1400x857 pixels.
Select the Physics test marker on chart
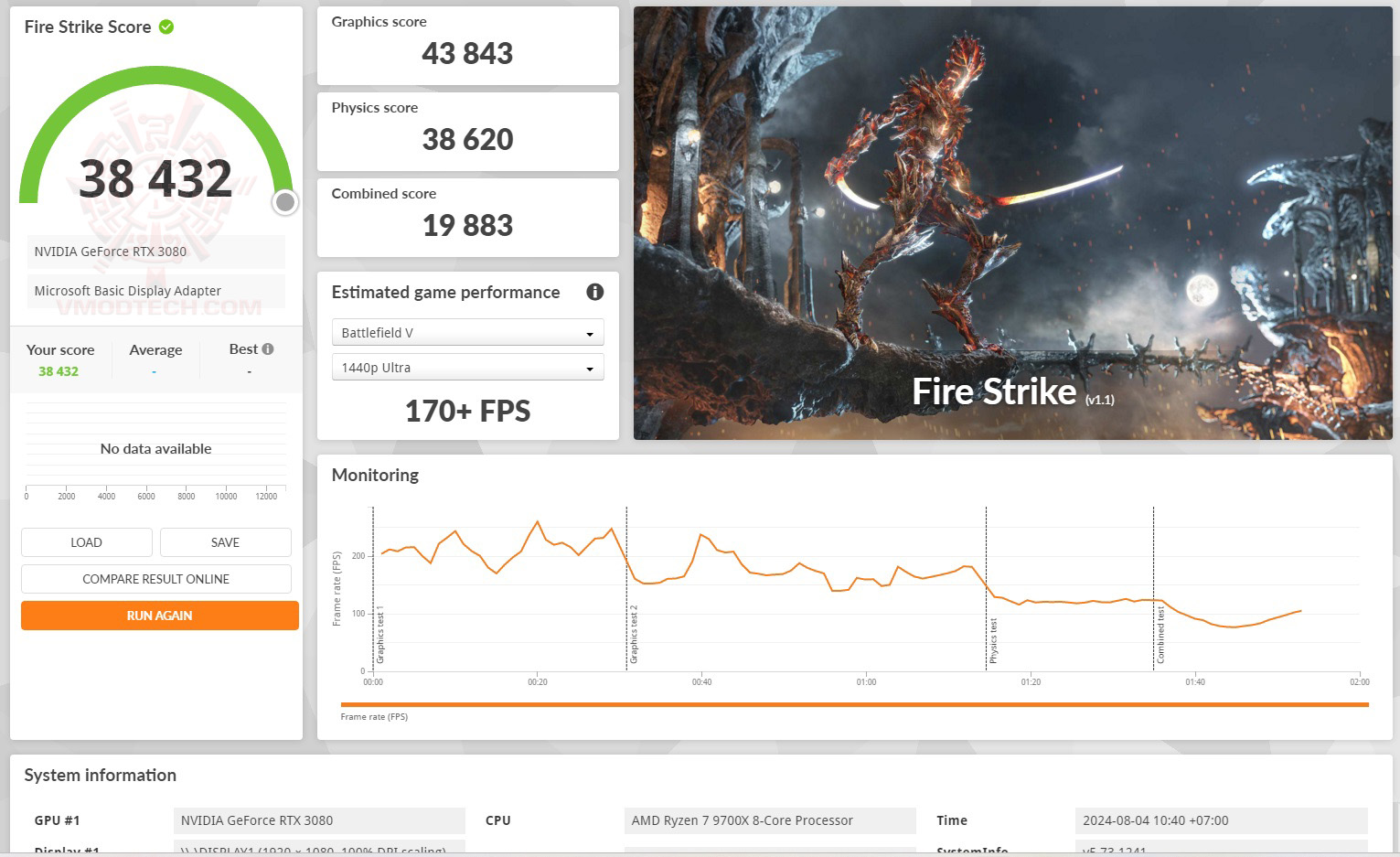993,640
